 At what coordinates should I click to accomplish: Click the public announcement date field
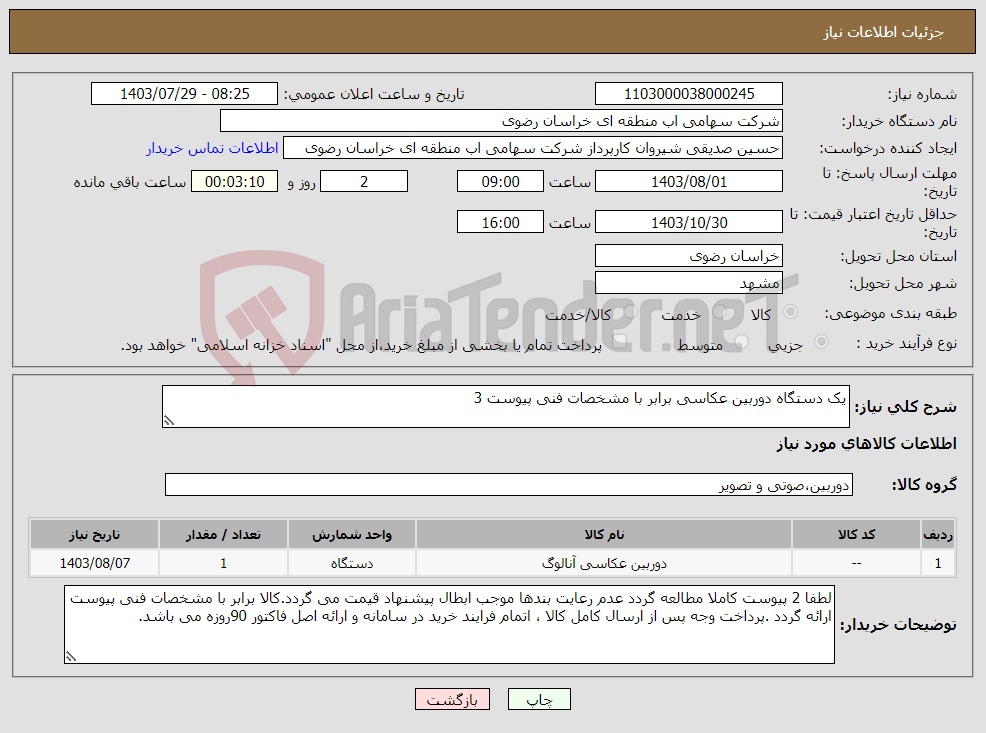coord(184,94)
